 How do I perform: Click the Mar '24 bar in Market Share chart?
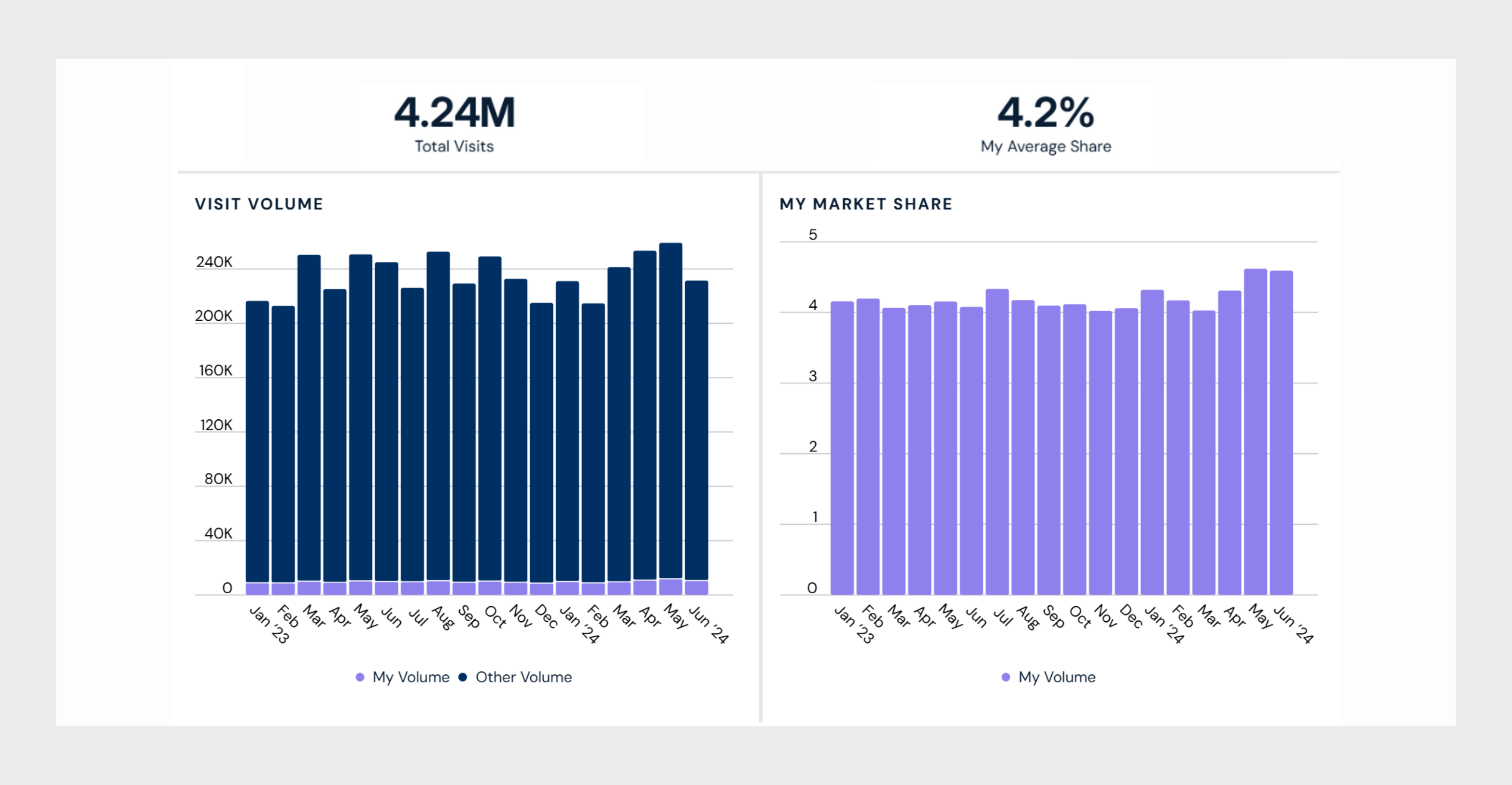point(1203,453)
